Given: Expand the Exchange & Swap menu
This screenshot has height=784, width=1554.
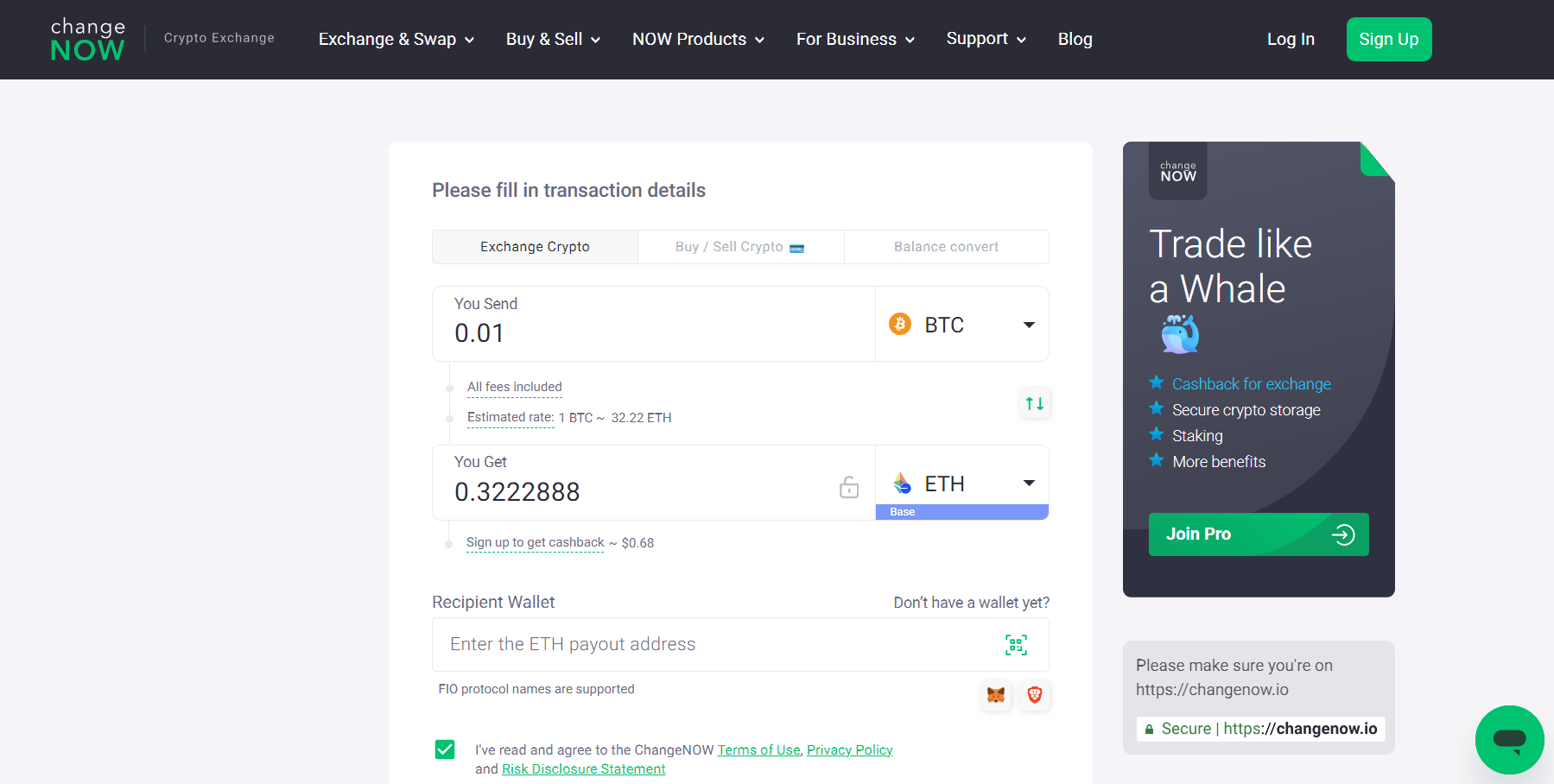Looking at the screenshot, I should tap(396, 40).
